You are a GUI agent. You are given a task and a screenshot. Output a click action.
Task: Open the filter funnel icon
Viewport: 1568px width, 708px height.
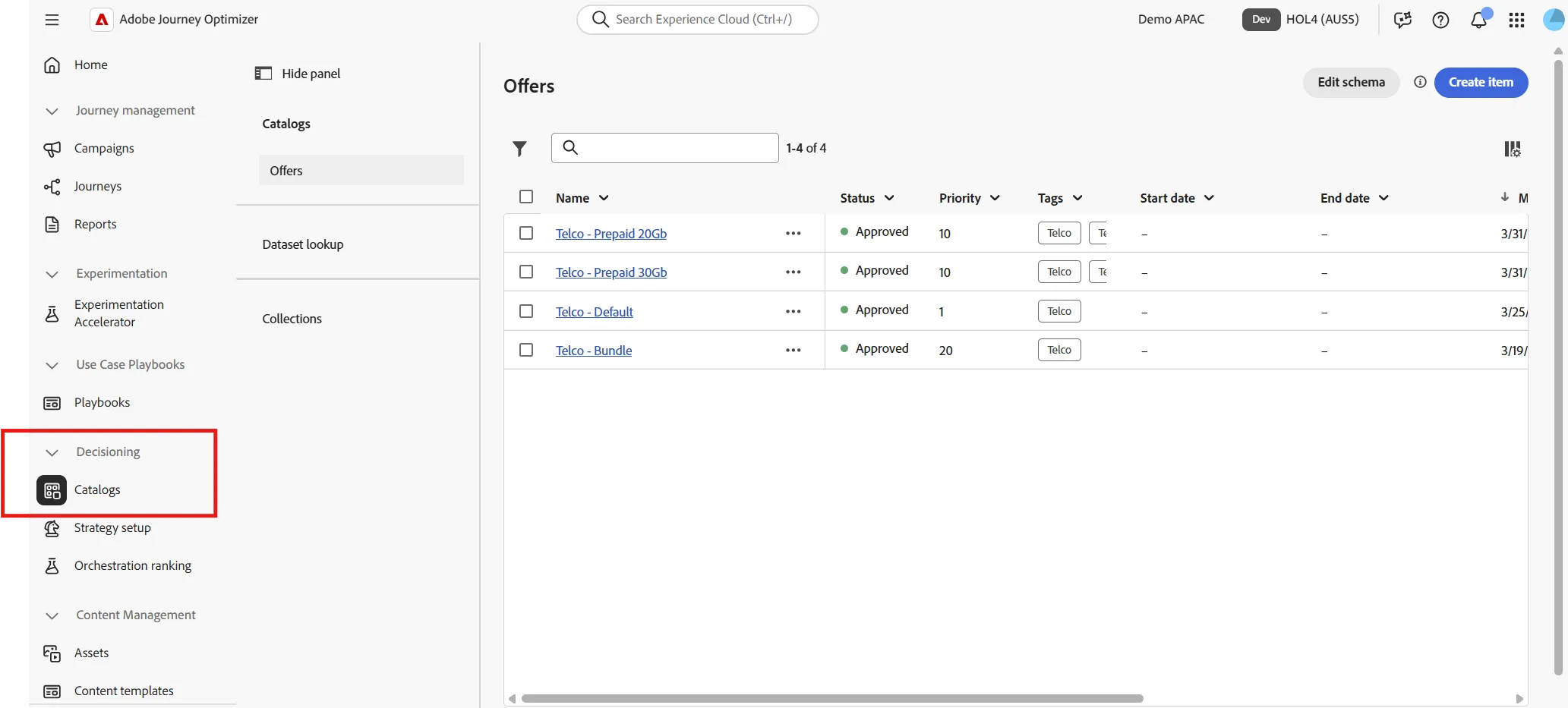(519, 149)
